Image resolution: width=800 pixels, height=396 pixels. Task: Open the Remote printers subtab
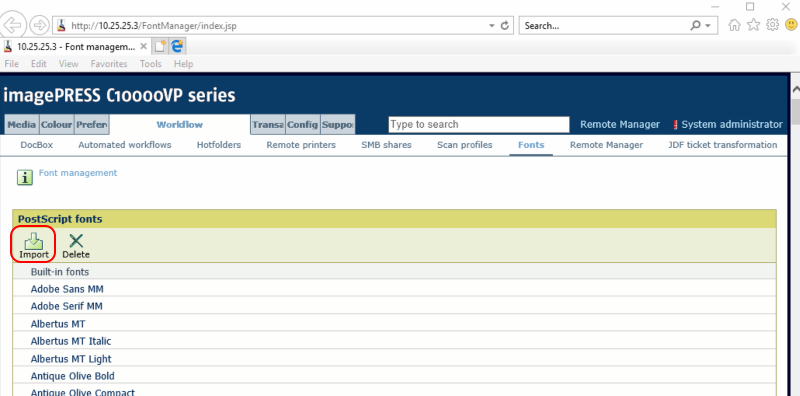click(x=301, y=145)
